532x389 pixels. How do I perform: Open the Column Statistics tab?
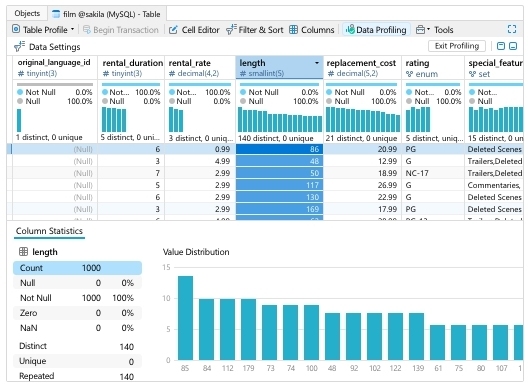[x=49, y=231]
